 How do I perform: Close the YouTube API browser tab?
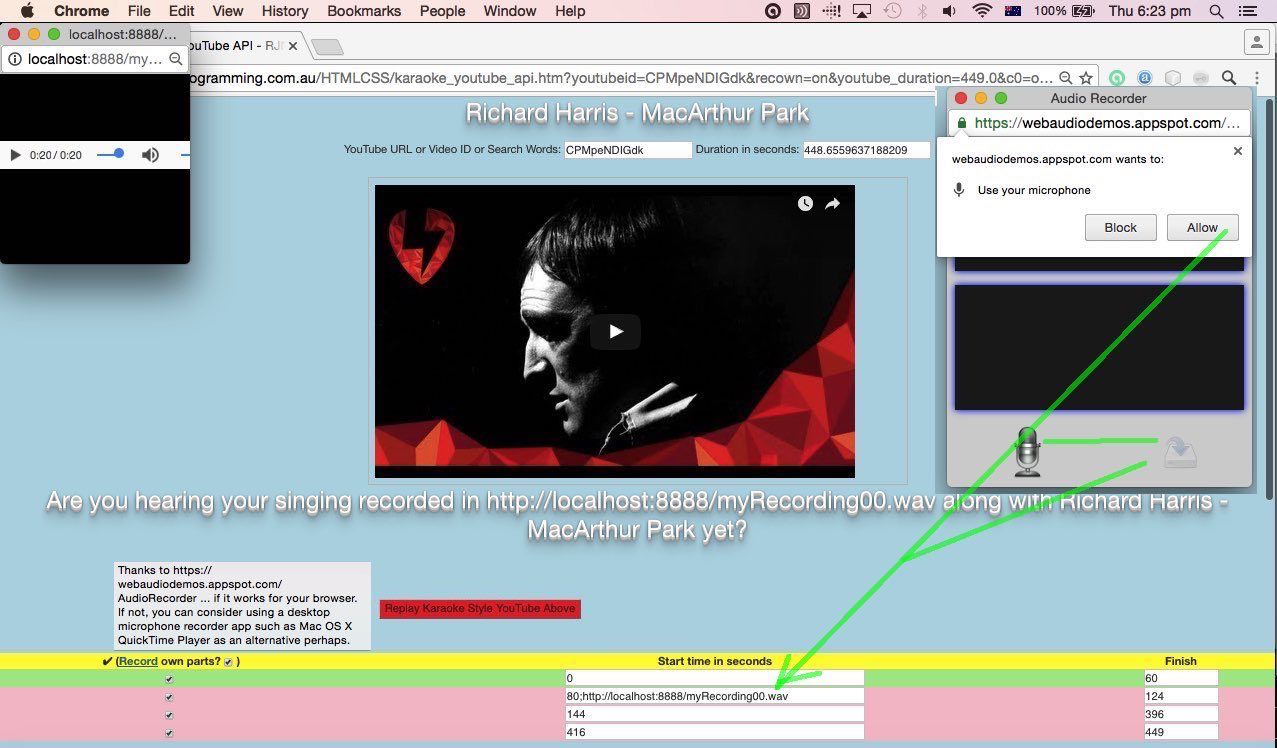point(293,46)
